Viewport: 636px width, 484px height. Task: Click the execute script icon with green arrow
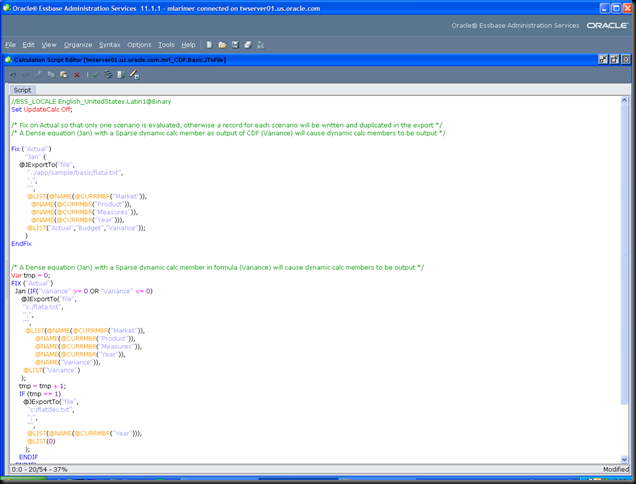121,74
